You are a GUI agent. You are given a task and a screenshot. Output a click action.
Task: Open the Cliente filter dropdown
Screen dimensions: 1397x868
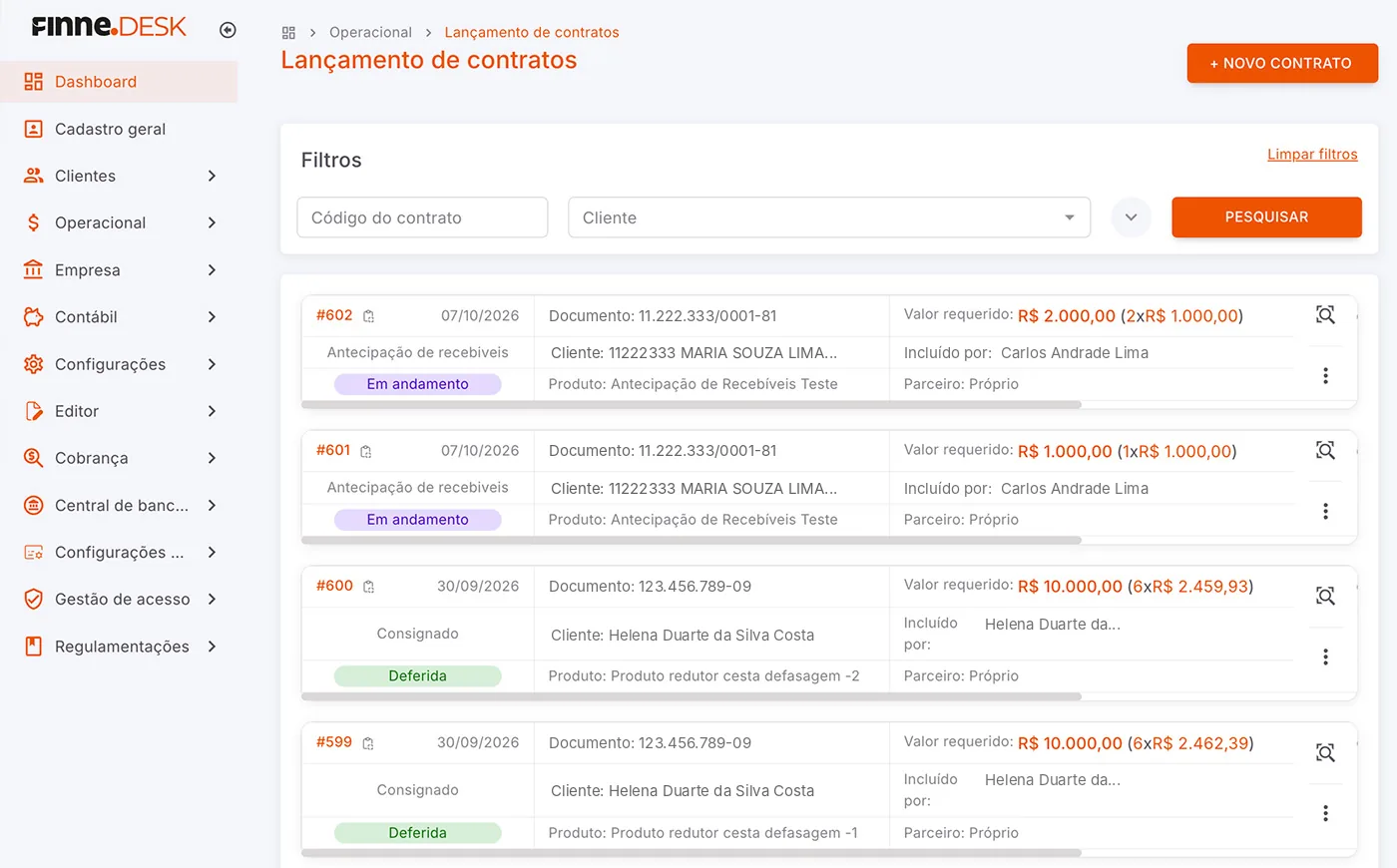coord(829,217)
